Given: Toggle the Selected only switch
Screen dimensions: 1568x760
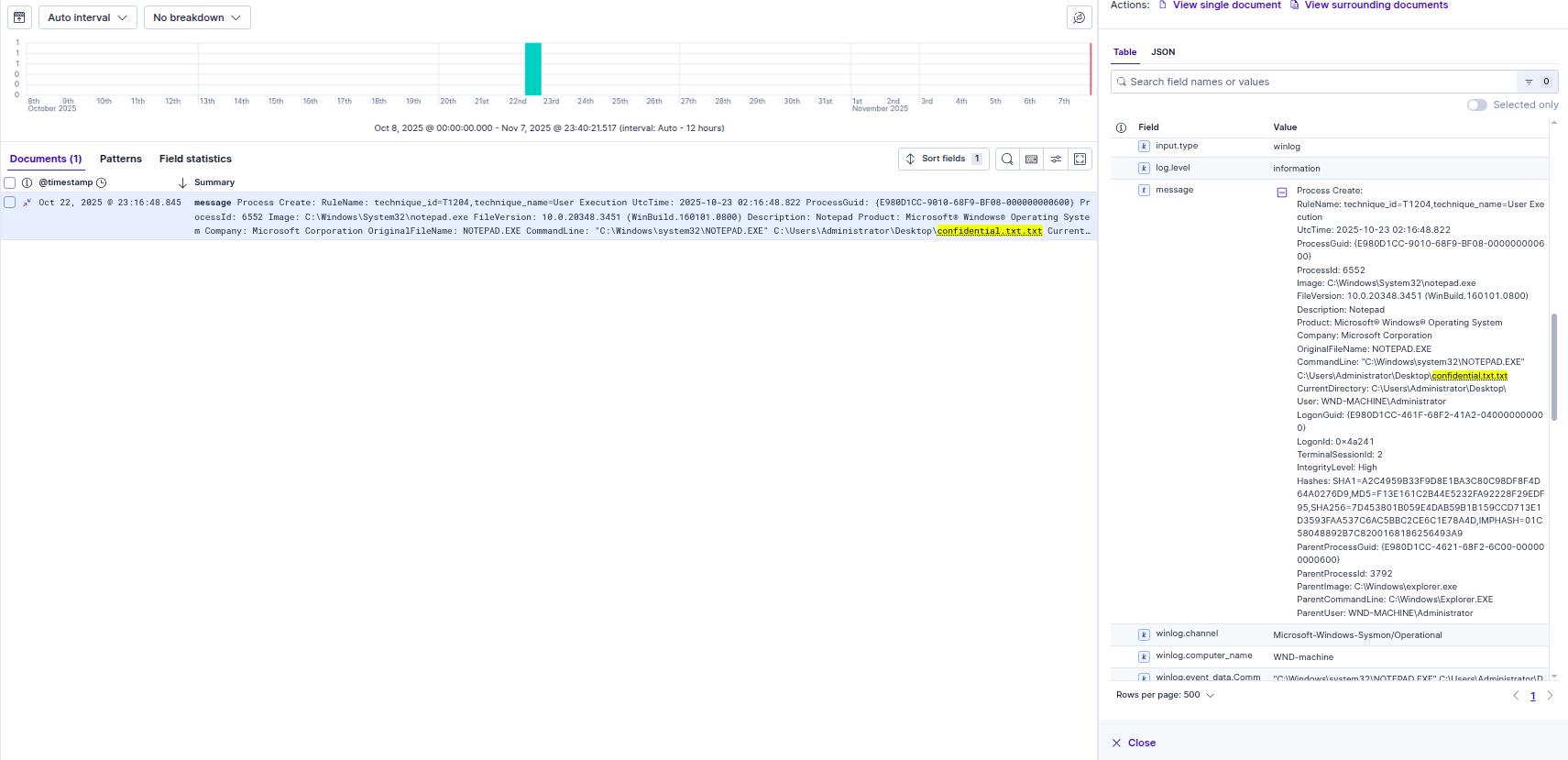Looking at the screenshot, I should tap(1476, 105).
